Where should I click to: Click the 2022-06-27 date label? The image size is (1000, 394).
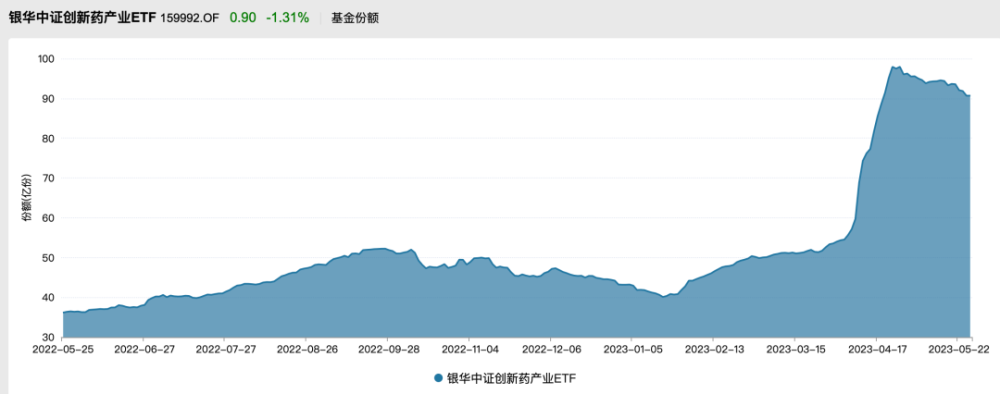pyautogui.click(x=143, y=349)
